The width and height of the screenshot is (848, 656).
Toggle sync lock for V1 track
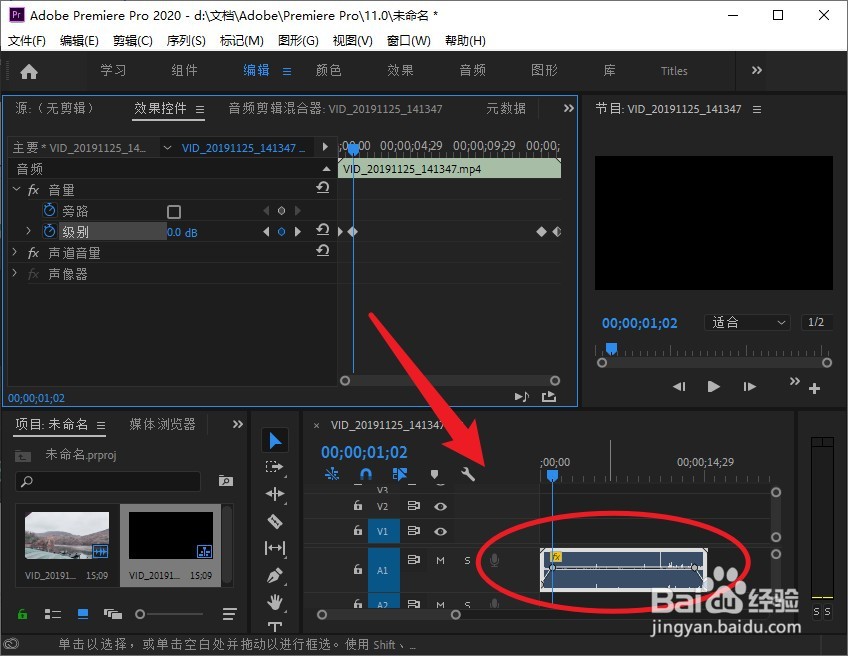click(x=414, y=531)
